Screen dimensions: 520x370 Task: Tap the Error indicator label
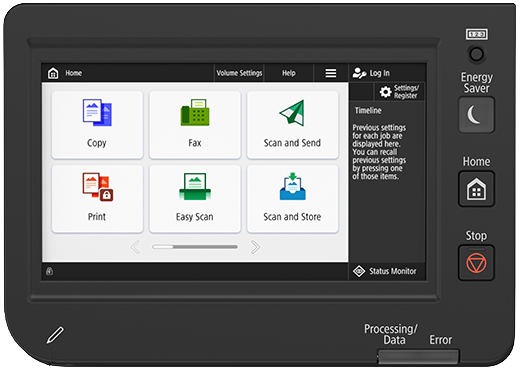440,340
